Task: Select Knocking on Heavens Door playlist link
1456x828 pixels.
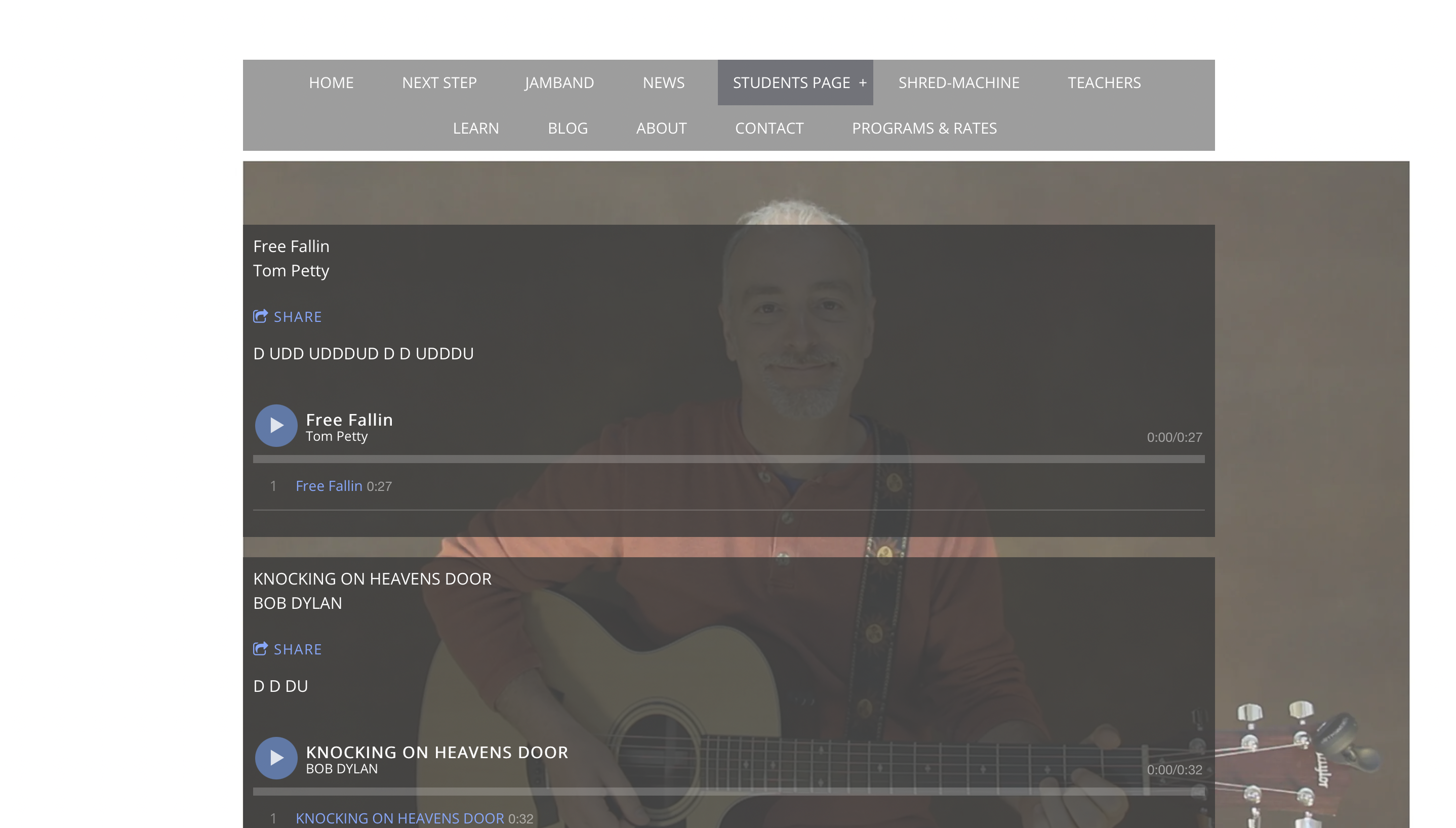Action: pos(414,818)
